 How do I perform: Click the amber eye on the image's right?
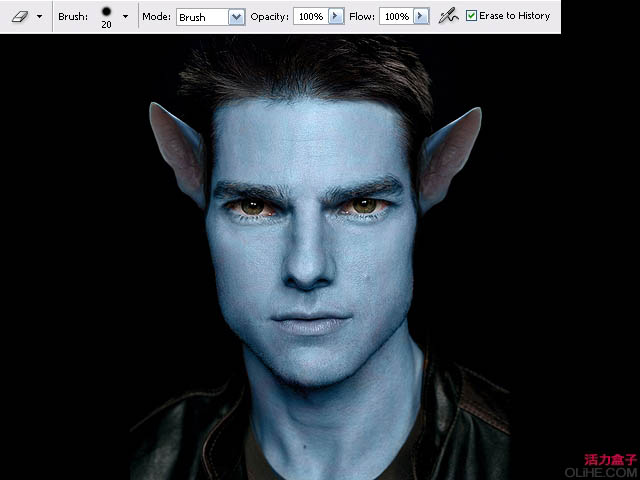[x=364, y=206]
